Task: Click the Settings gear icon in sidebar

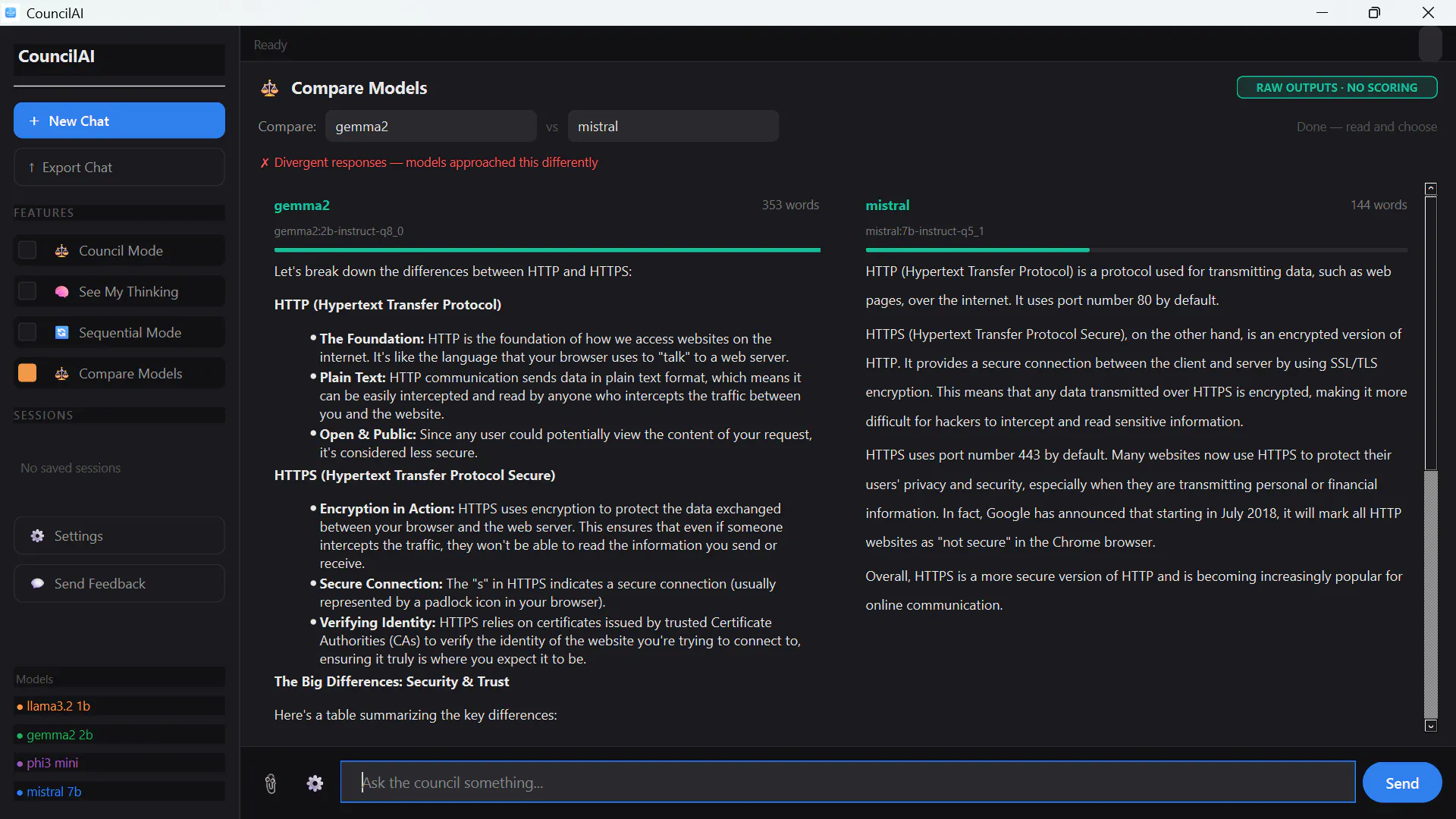Action: (x=37, y=536)
